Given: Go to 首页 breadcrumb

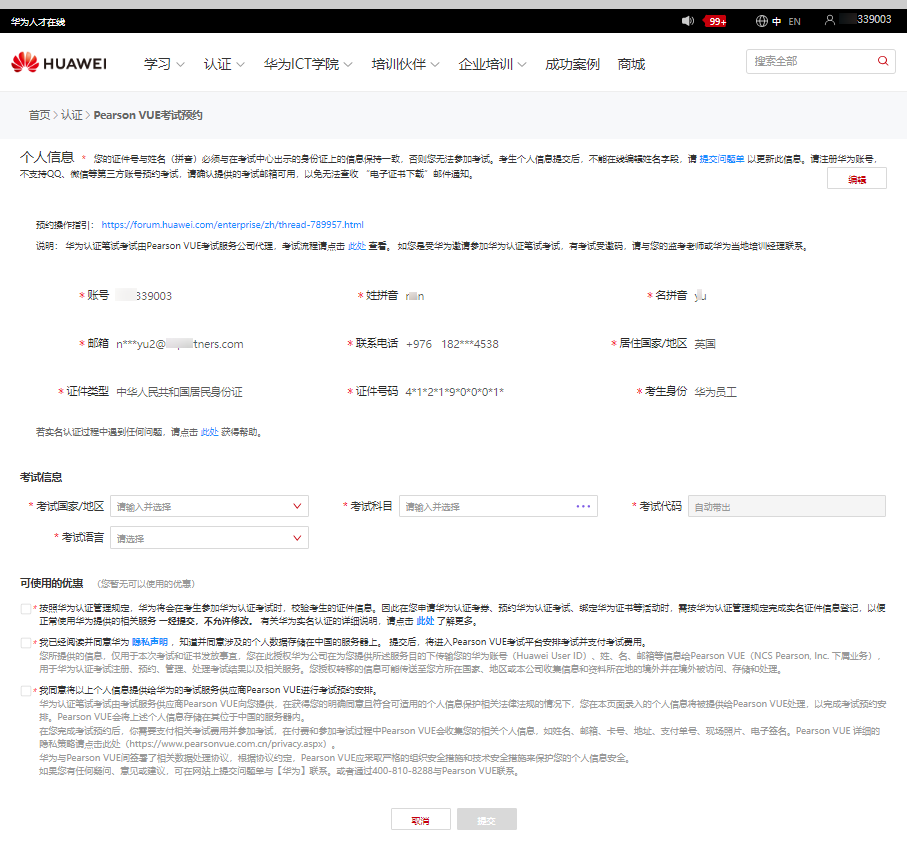Looking at the screenshot, I should [x=39, y=115].
